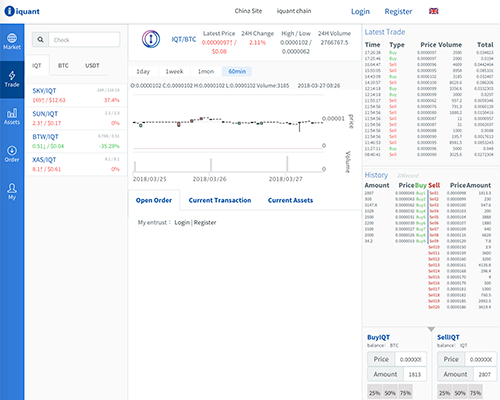
Task: Select the USDT market tab
Action: click(x=92, y=65)
